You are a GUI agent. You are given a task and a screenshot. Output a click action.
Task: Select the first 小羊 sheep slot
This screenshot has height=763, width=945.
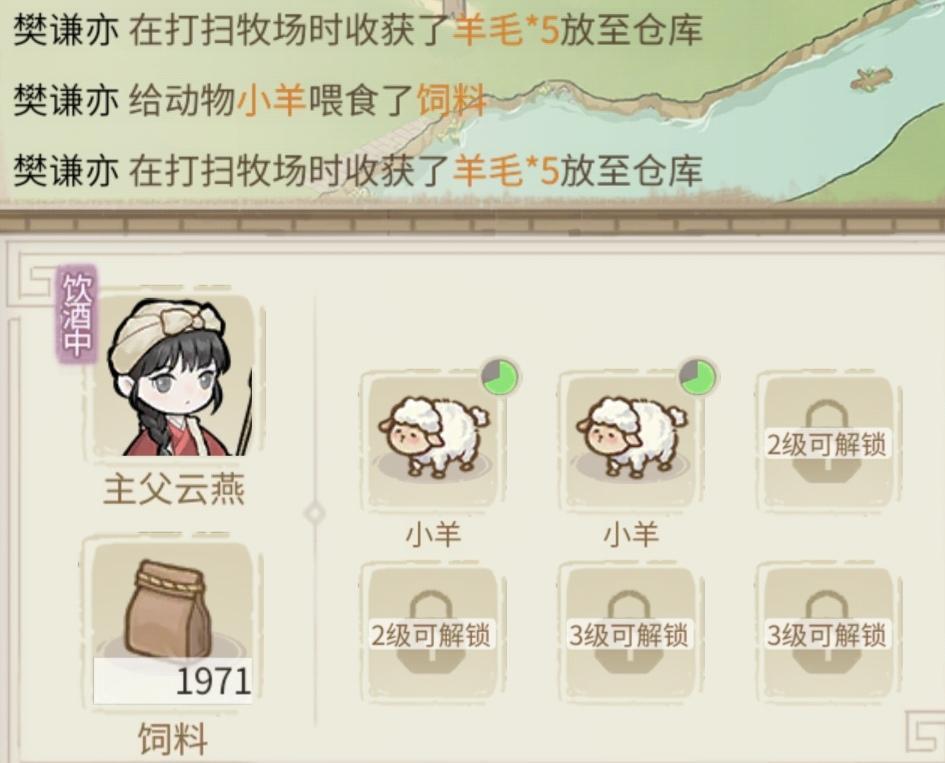(433, 441)
